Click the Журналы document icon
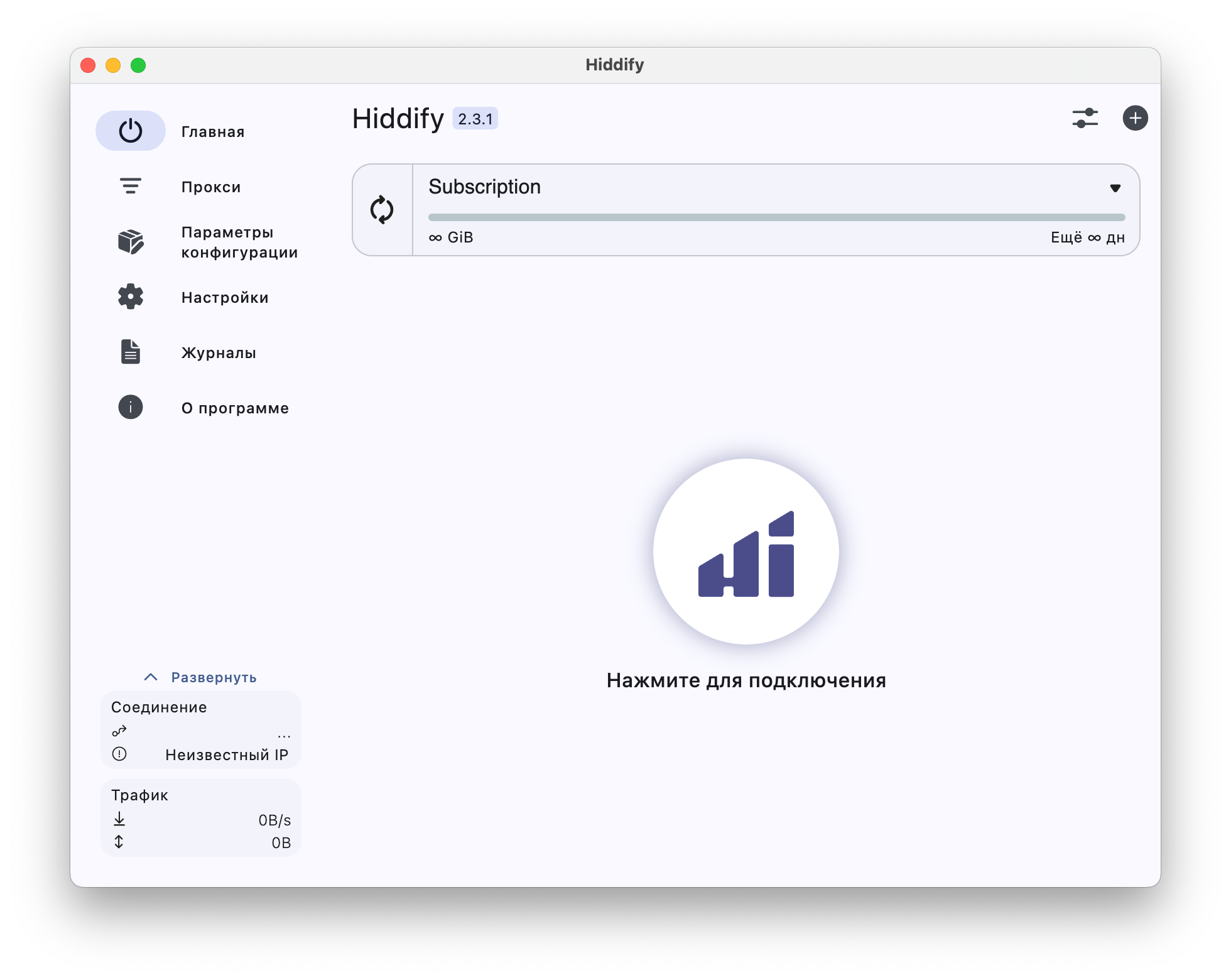This screenshot has height=980, width=1231. (x=131, y=352)
